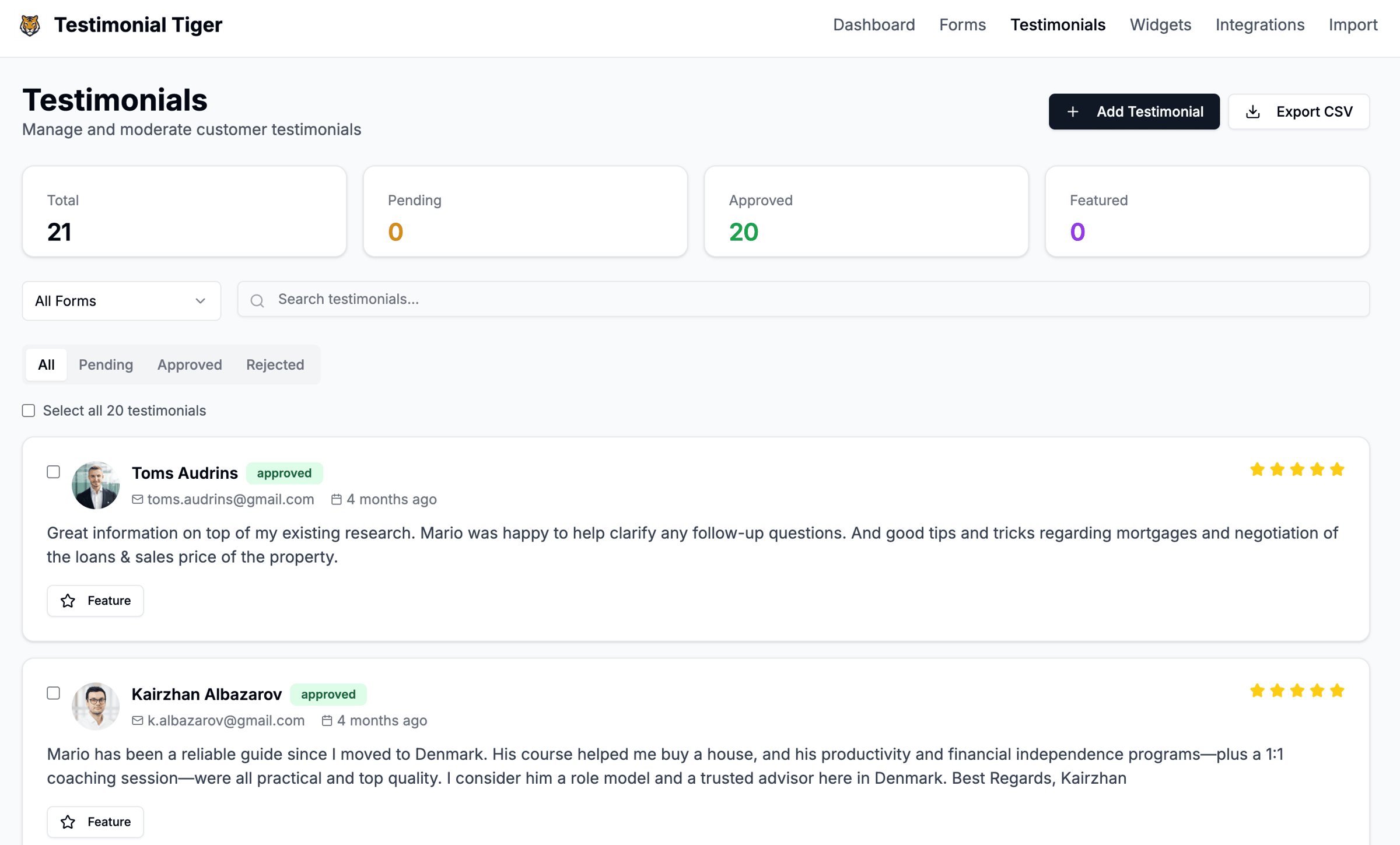
Task: Click the fifth rating star of Toms Audrins
Action: [1337, 469]
